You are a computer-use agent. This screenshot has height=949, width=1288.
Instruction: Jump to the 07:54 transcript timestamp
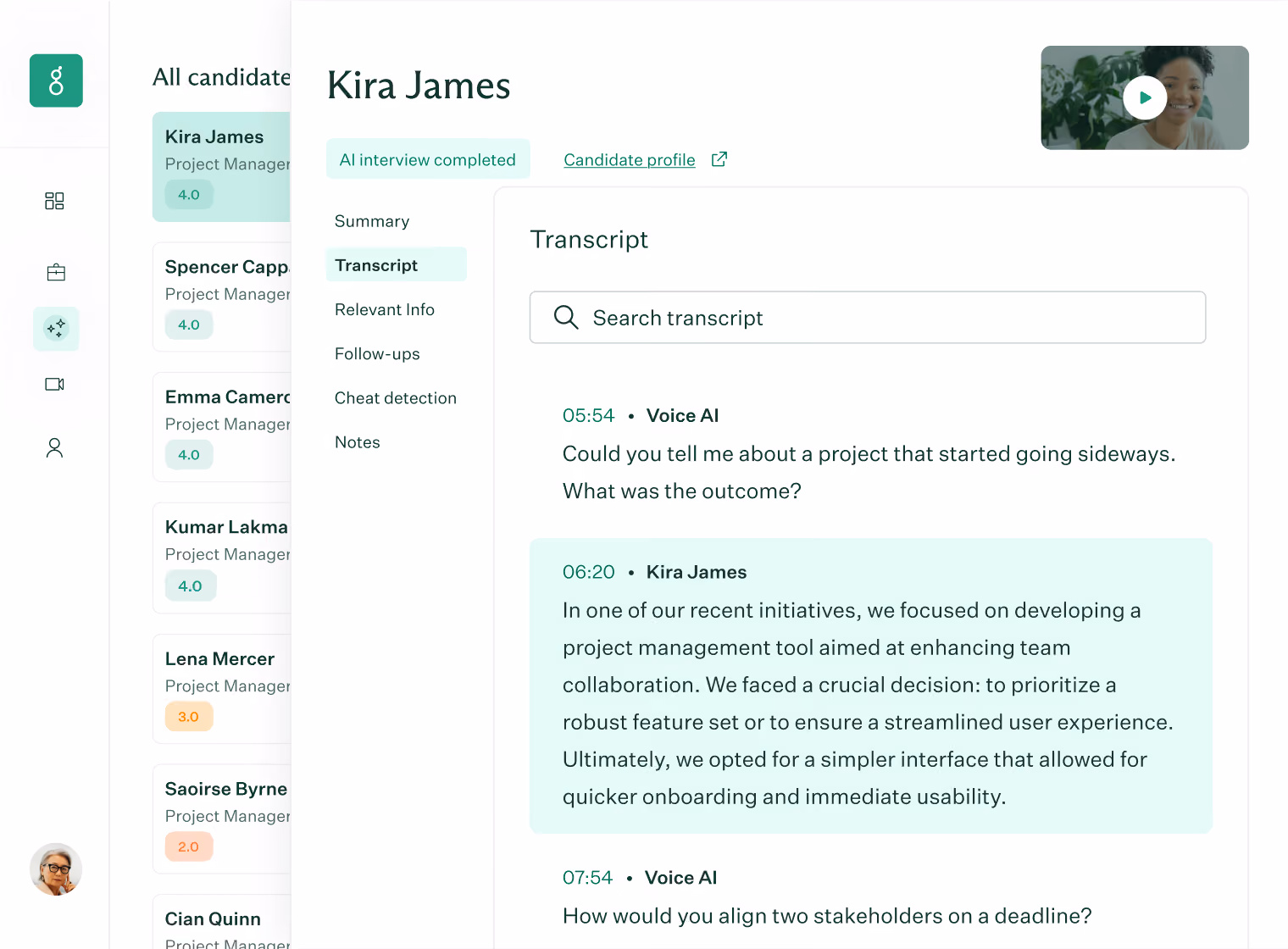pos(587,878)
